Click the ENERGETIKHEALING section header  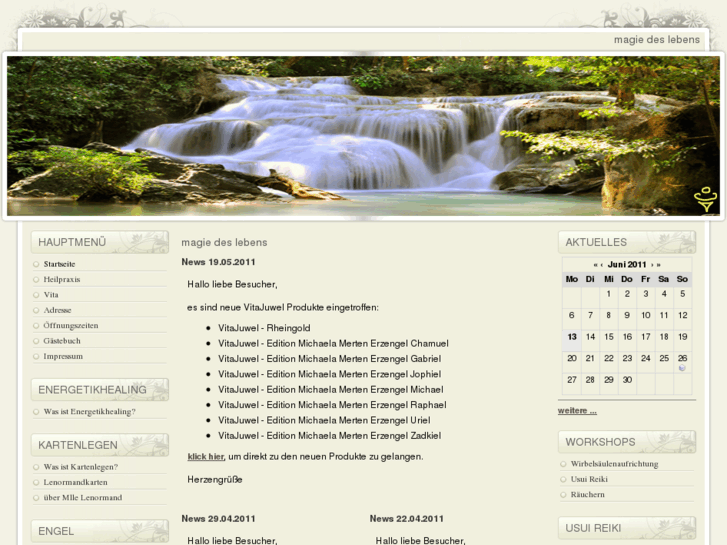click(x=100, y=390)
